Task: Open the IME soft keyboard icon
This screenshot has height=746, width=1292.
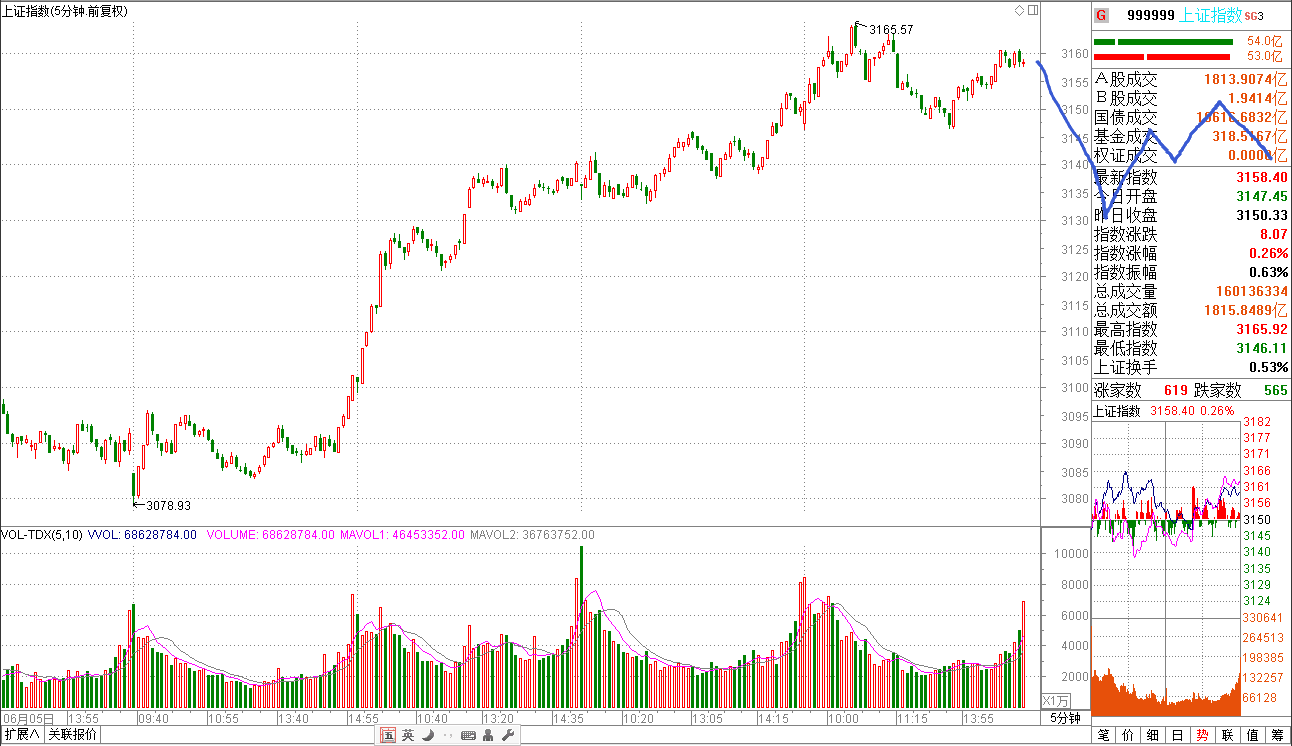Action: (468, 736)
